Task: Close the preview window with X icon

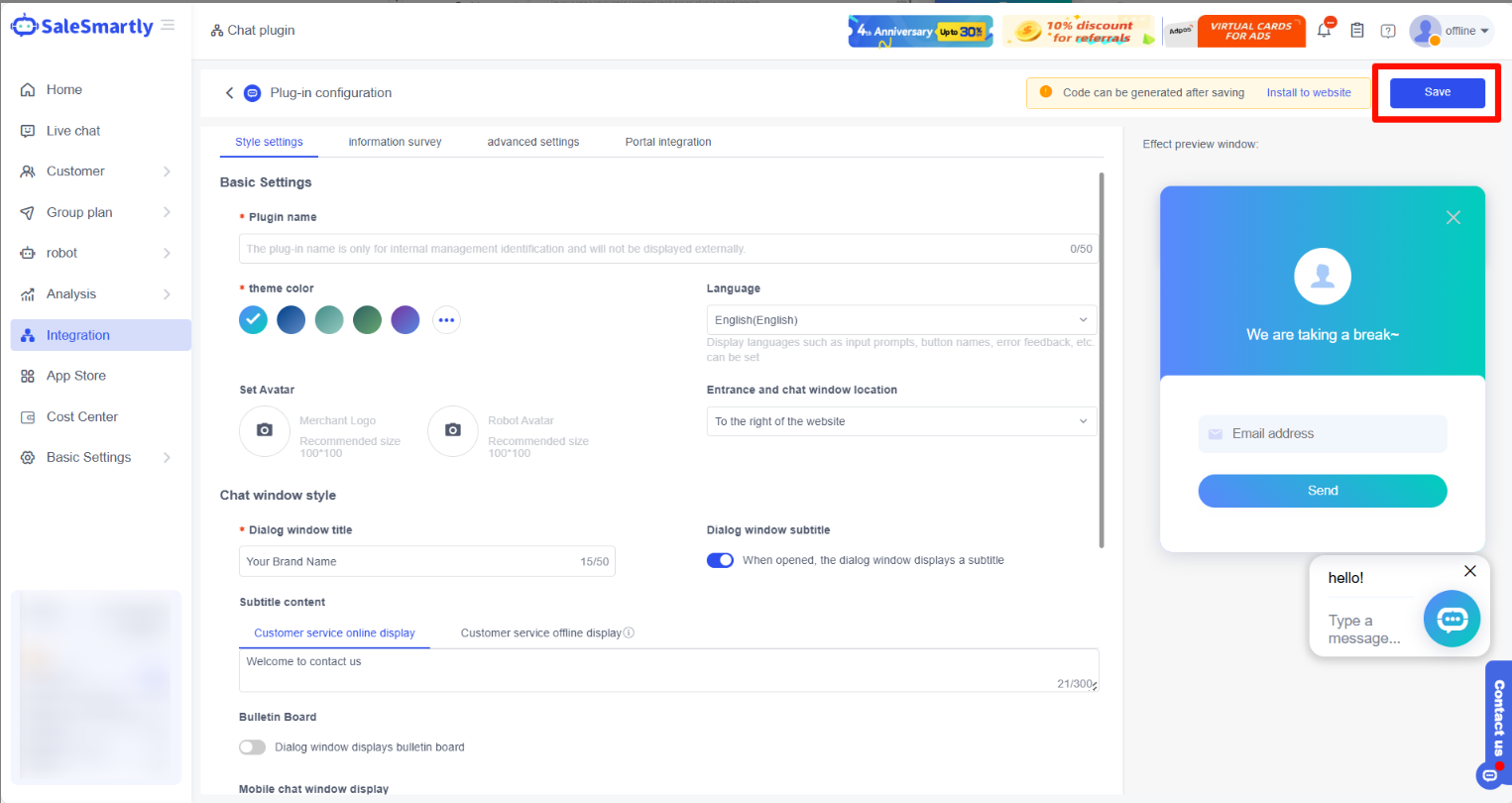Action: [x=1453, y=217]
